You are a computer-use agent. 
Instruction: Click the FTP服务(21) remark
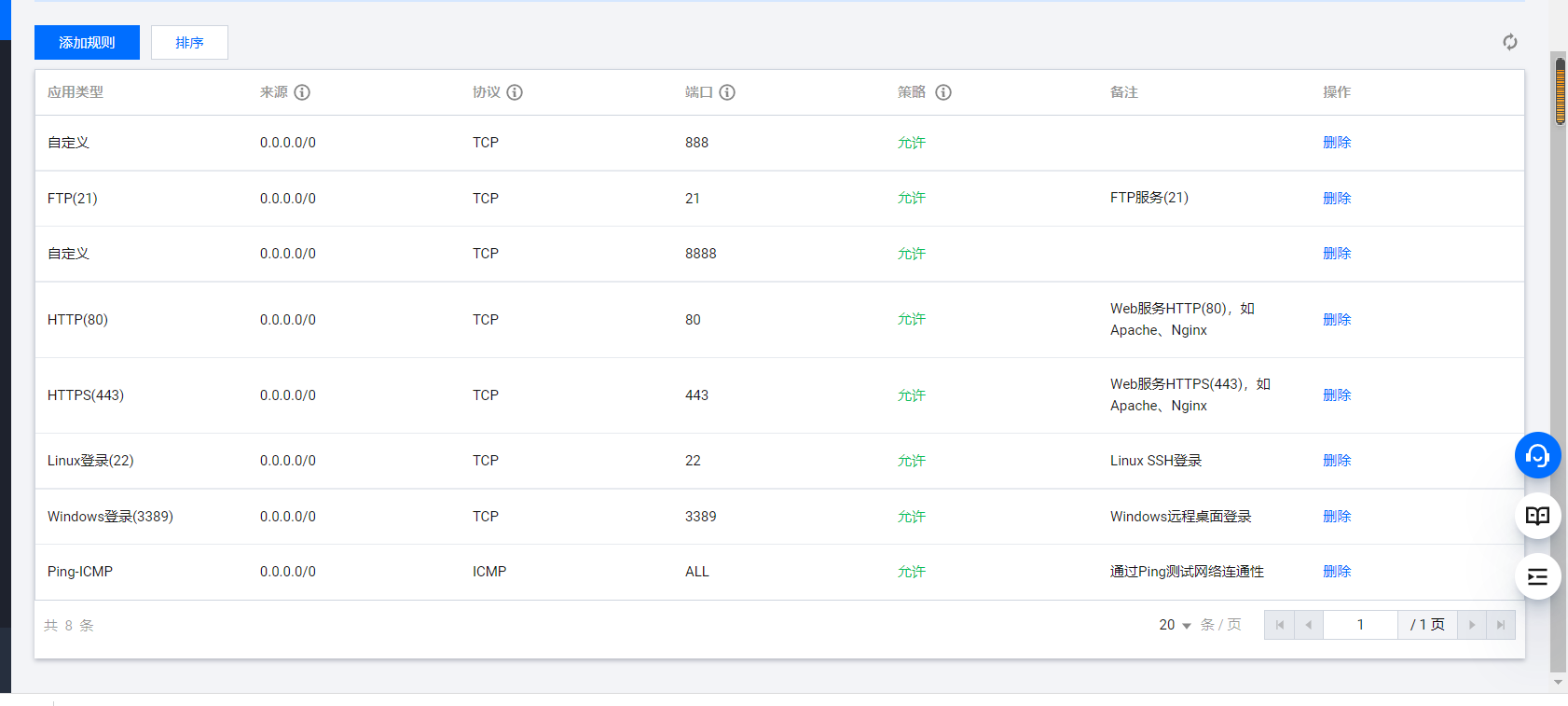click(x=1149, y=198)
